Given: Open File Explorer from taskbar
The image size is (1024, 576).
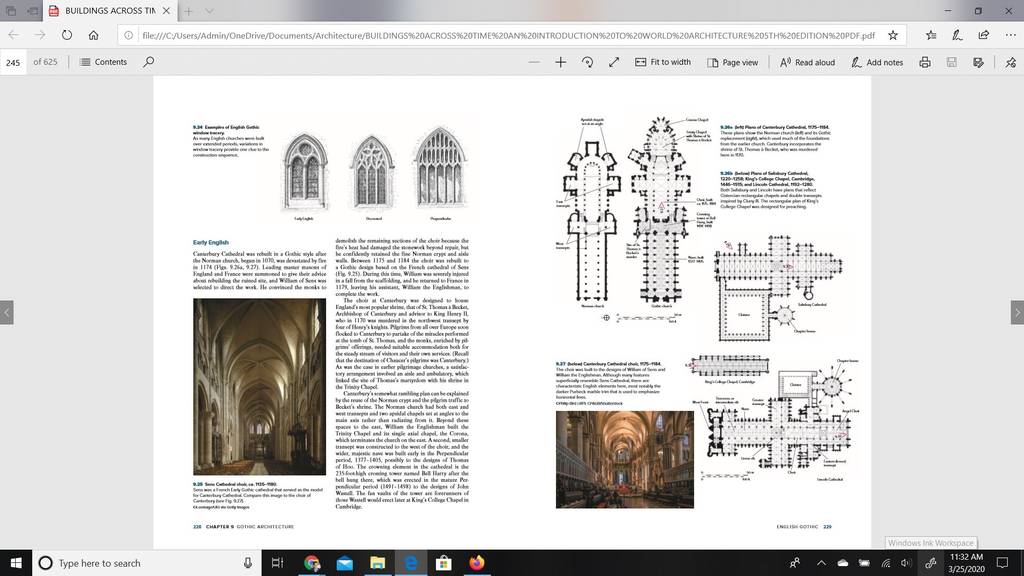Looking at the screenshot, I should coord(377,563).
